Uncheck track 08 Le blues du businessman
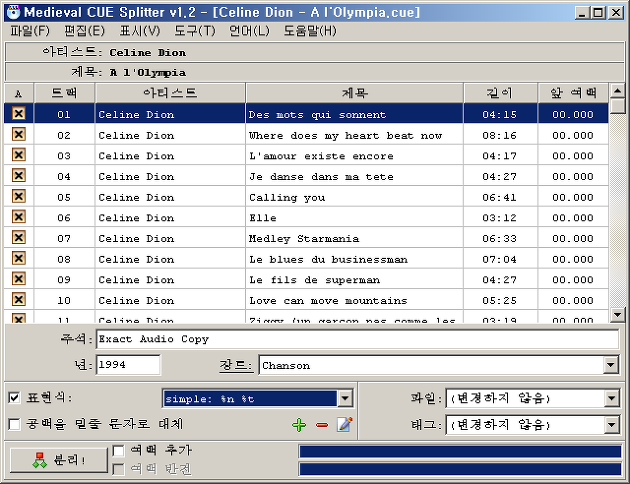 click(x=18, y=258)
